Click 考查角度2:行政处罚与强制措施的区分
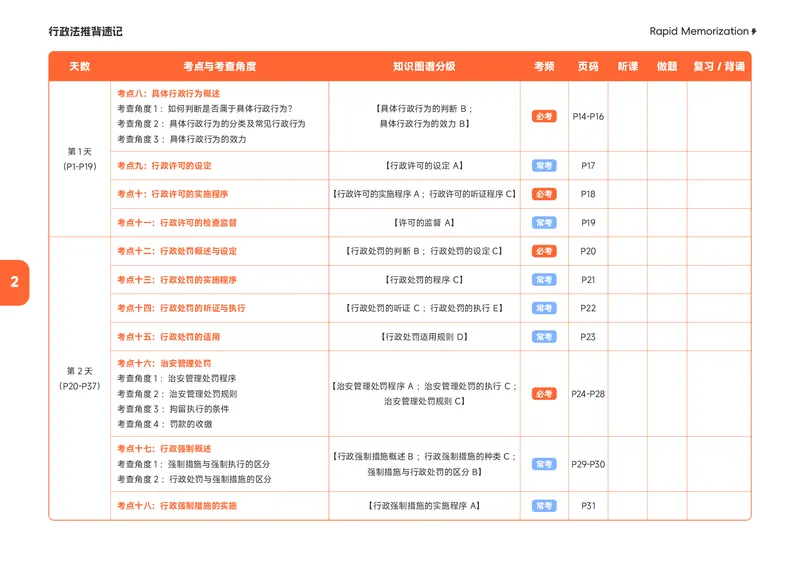 coord(194,480)
